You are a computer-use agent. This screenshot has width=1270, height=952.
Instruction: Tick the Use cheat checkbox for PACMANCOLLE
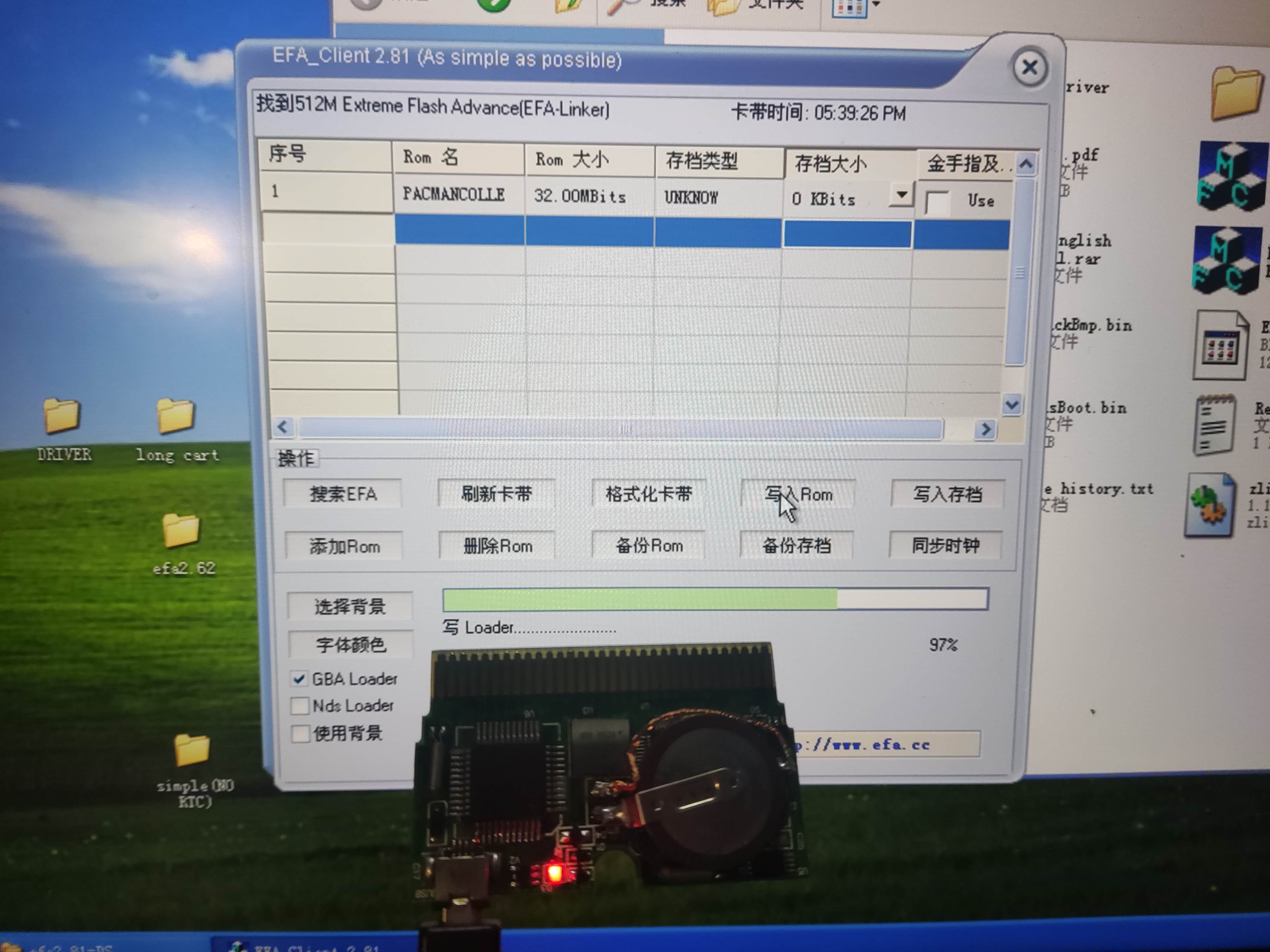[x=937, y=202]
